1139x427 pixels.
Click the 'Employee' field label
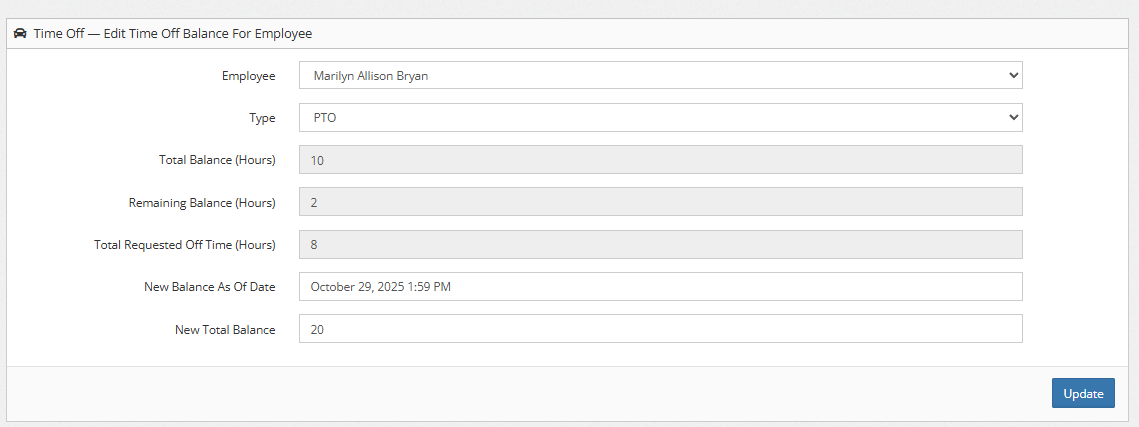pyautogui.click(x=248, y=76)
